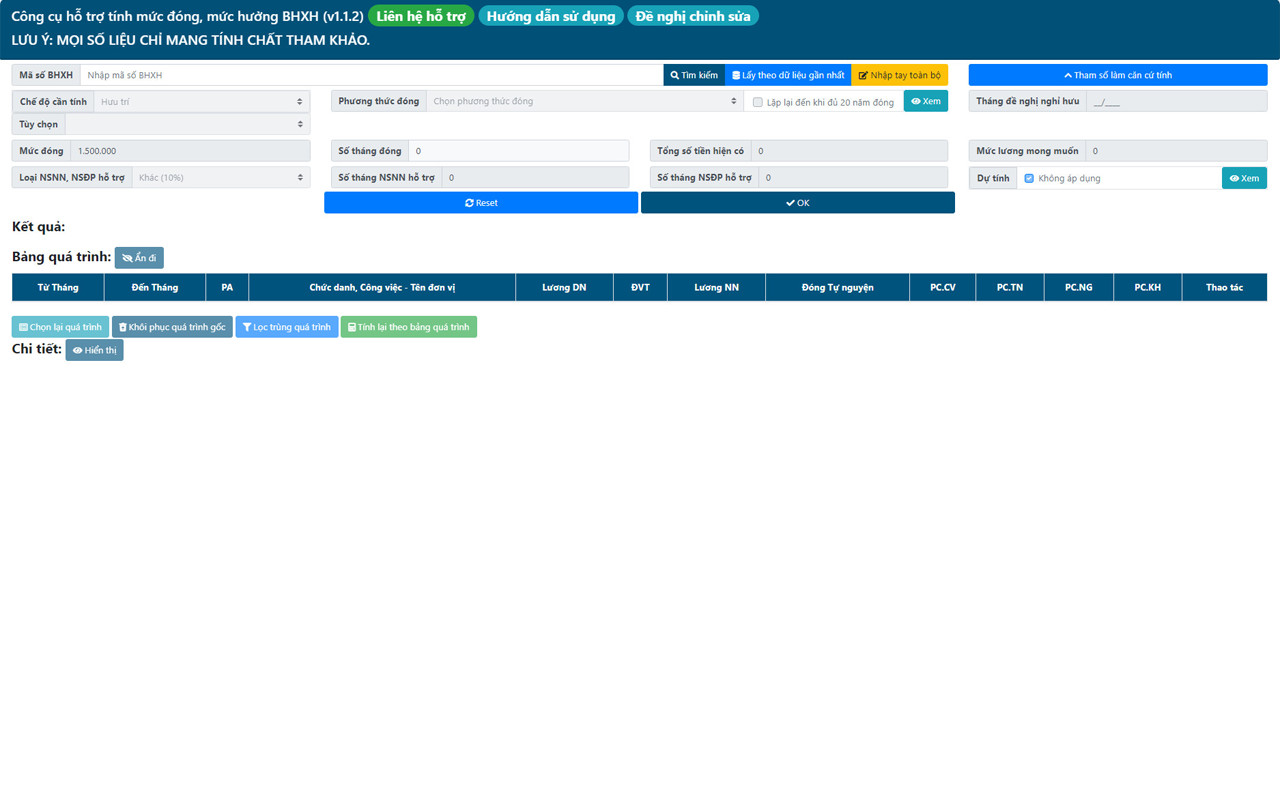Click the Xem button beside Phương thức đóng
The image size is (1280, 800).
coord(926,101)
